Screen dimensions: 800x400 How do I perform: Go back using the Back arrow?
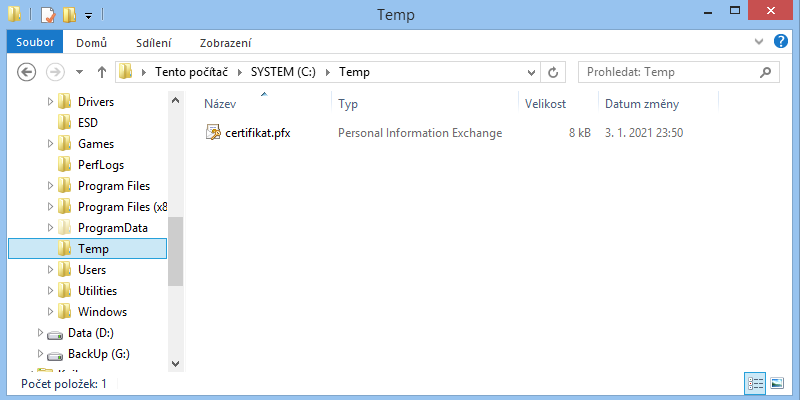27,72
